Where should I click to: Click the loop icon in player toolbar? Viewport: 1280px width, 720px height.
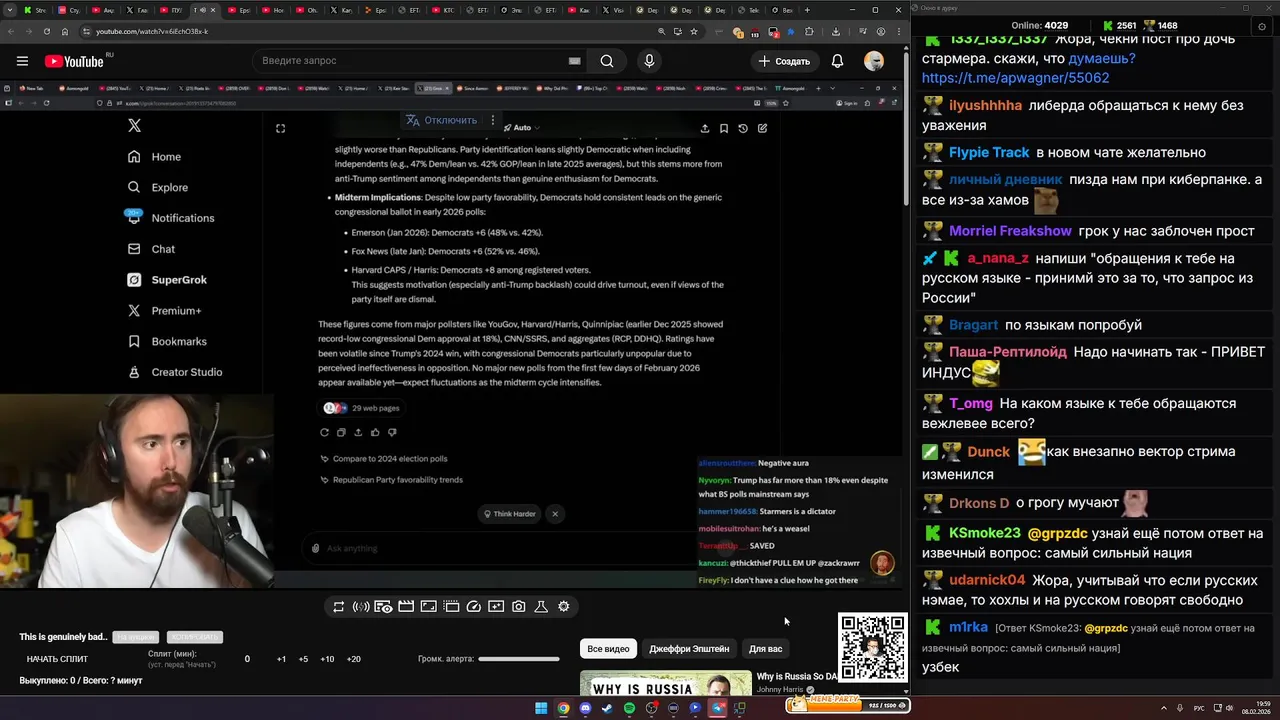click(x=339, y=606)
